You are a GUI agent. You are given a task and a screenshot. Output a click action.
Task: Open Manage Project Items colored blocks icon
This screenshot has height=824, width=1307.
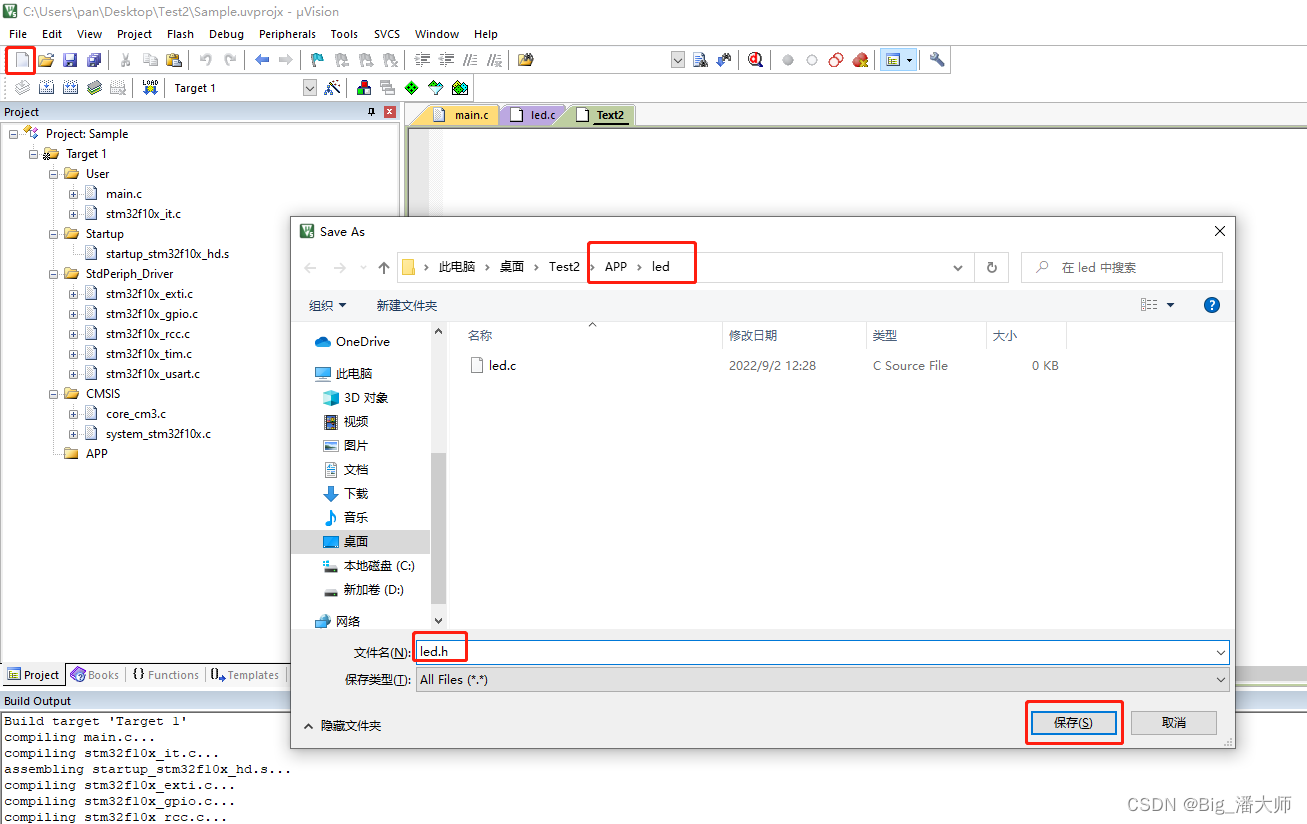(x=364, y=88)
